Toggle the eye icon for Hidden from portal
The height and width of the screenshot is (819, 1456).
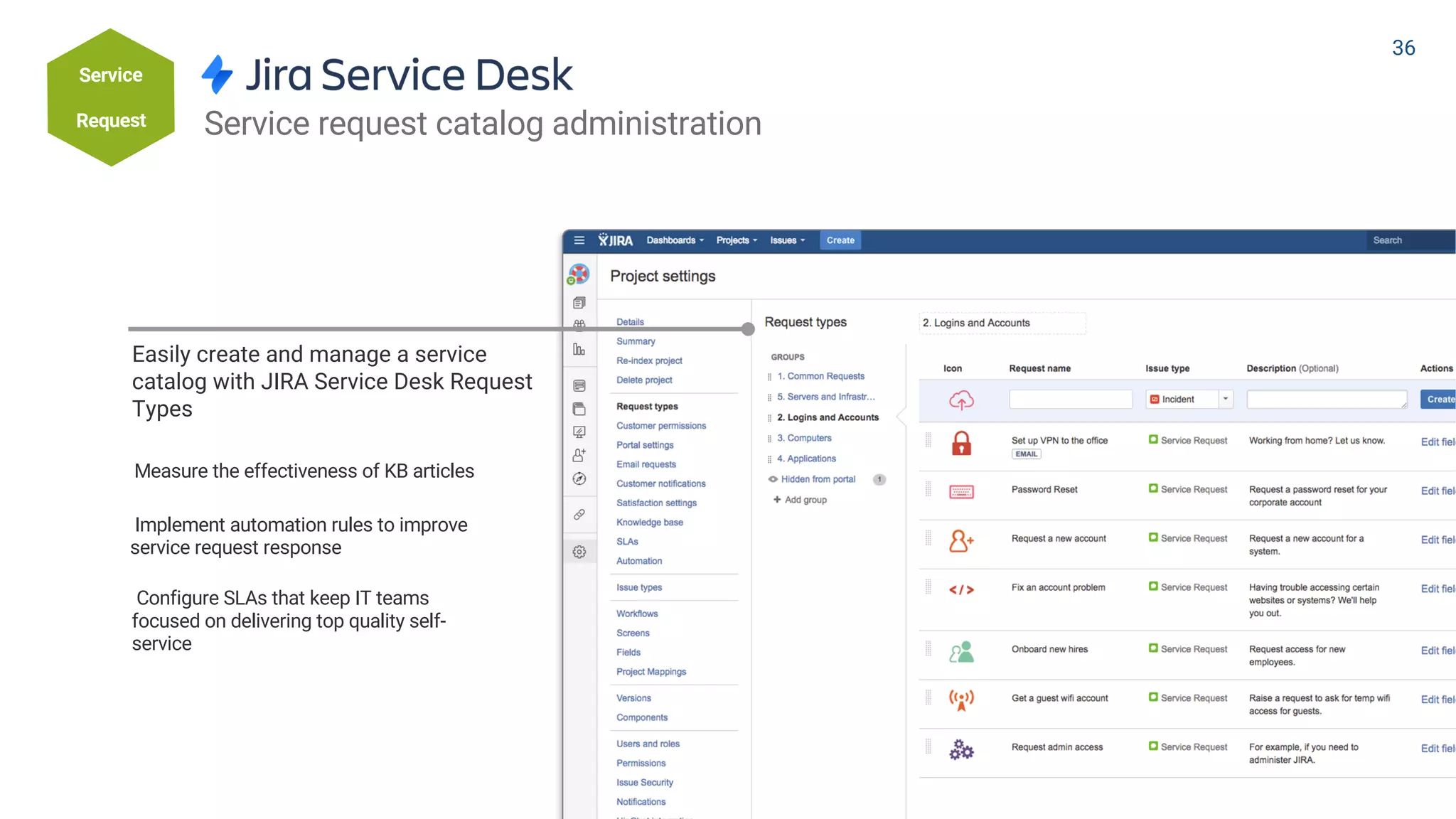773,479
